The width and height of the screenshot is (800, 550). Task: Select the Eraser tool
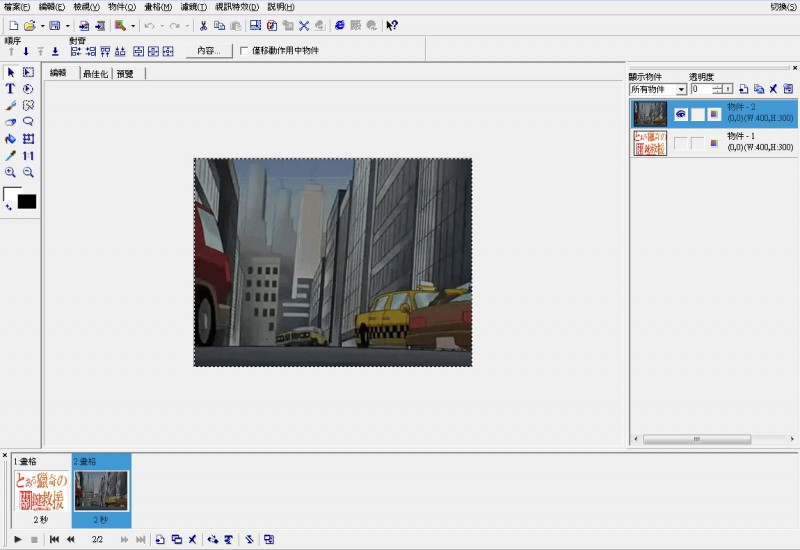pyautogui.click(x=10, y=122)
